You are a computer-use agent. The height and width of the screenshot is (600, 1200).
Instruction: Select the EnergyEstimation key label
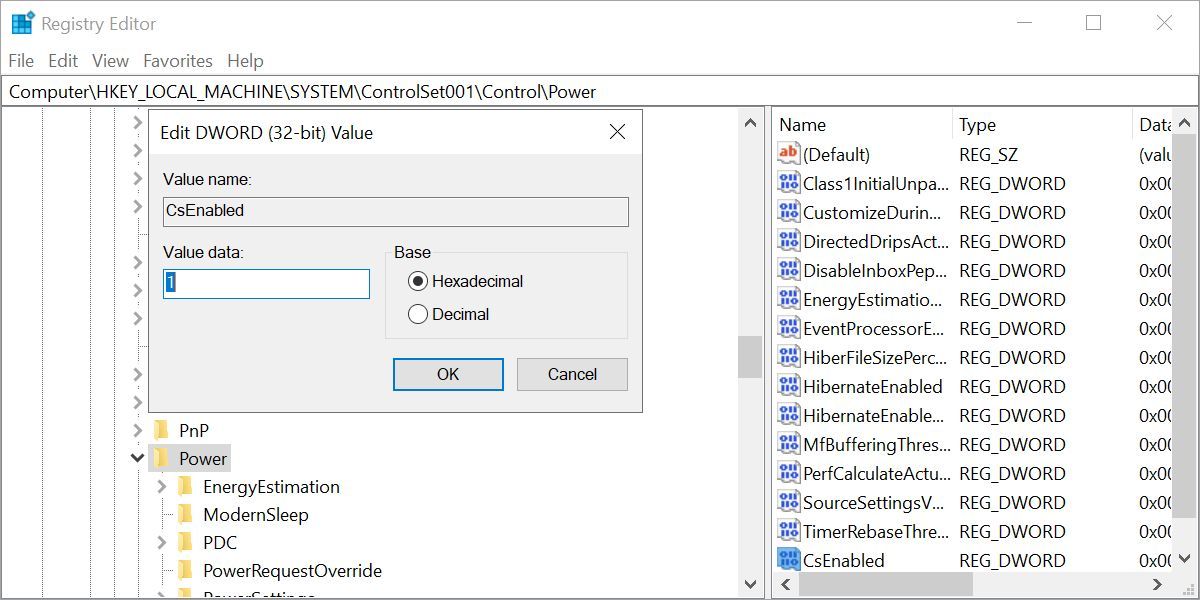click(272, 487)
